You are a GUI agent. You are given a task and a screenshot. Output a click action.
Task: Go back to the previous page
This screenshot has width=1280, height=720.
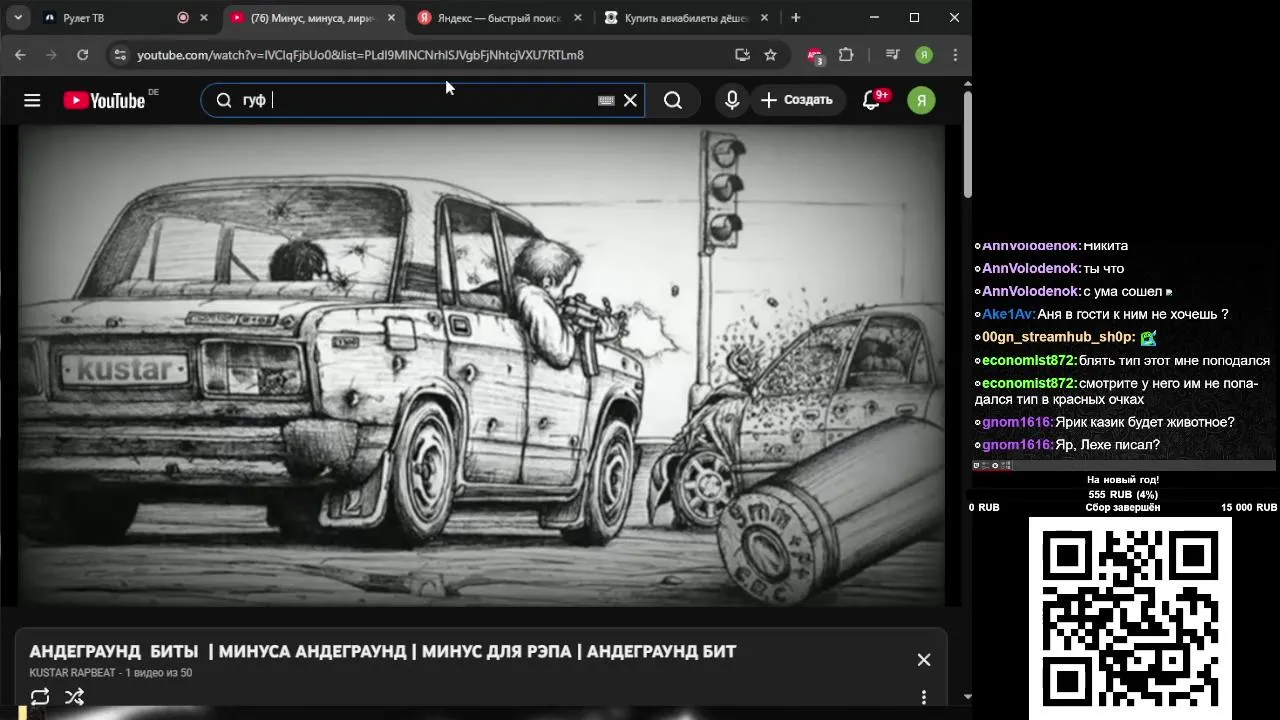click(20, 55)
